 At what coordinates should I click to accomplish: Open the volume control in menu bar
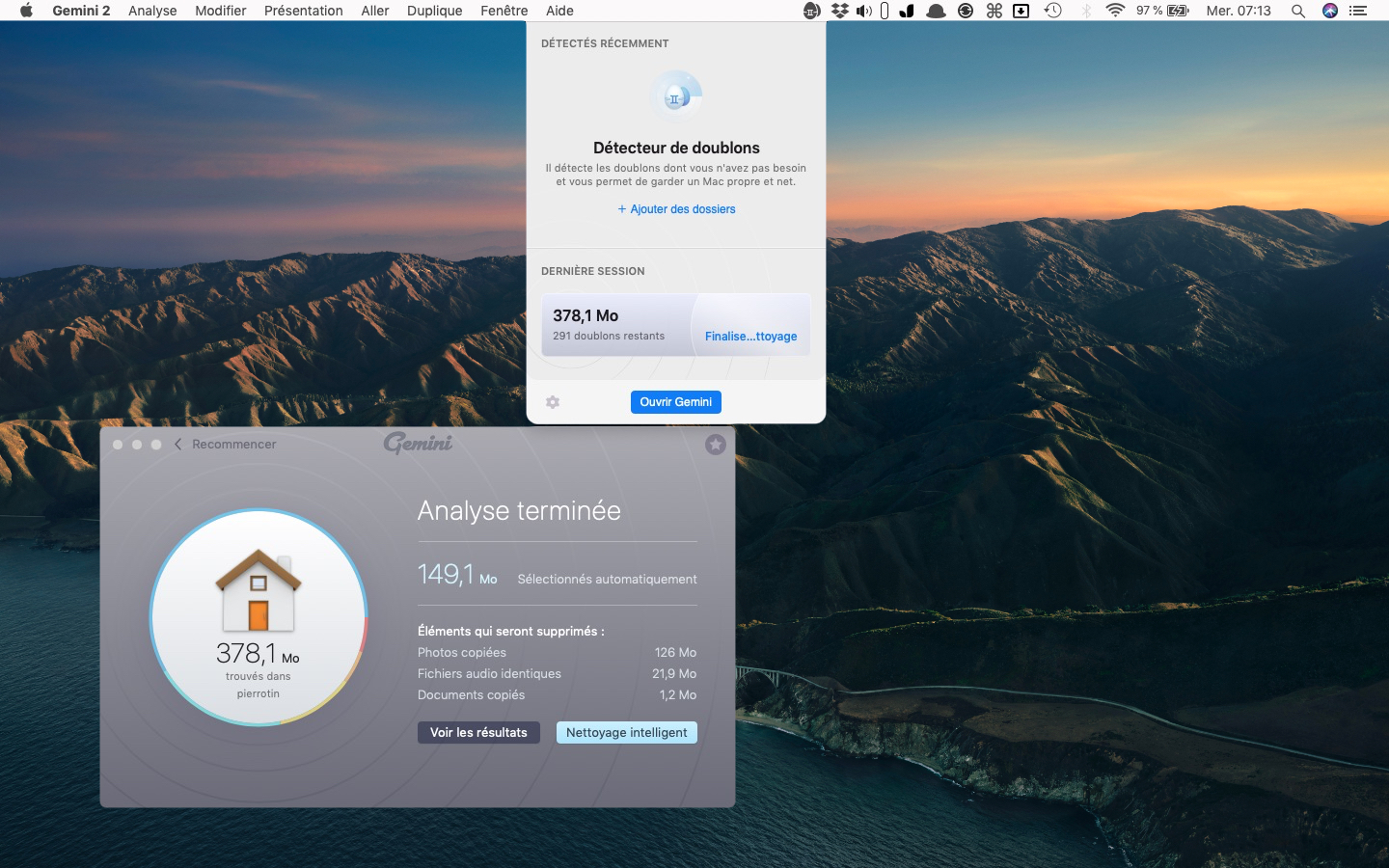[863, 11]
